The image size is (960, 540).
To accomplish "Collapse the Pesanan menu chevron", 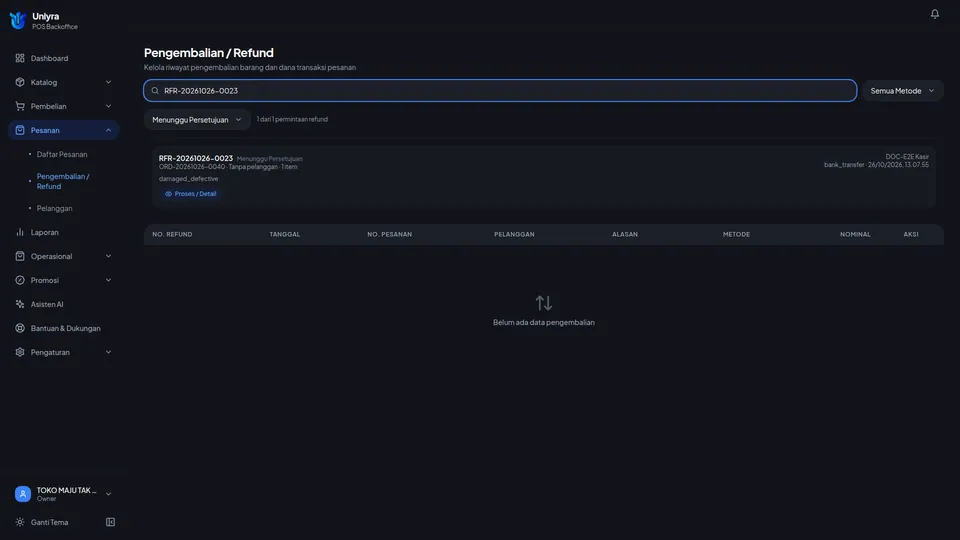I will coord(108,130).
